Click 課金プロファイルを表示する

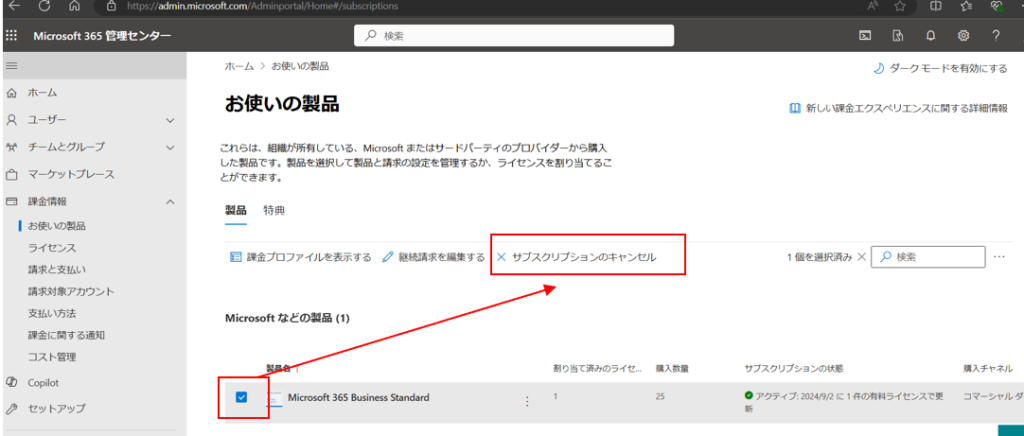point(301,257)
